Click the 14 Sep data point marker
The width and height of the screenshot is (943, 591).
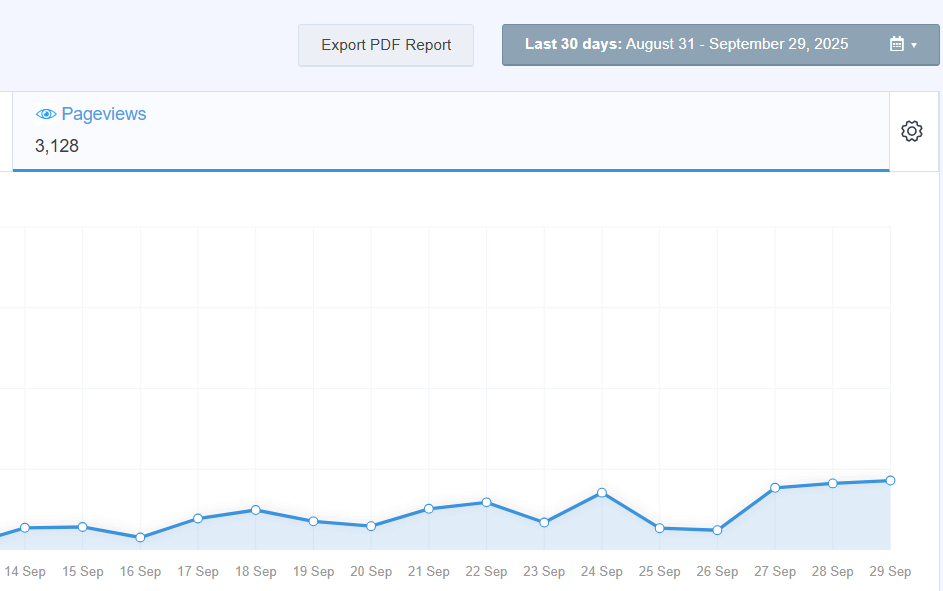(x=25, y=527)
